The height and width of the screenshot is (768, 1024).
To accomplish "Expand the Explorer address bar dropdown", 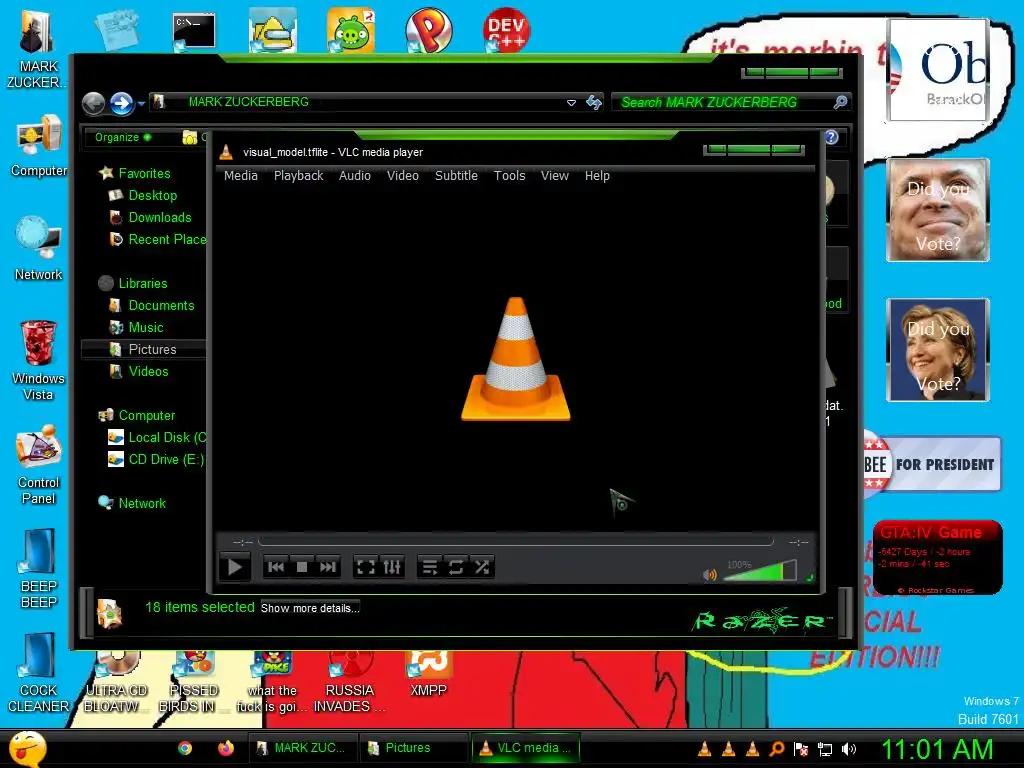I will (x=571, y=103).
